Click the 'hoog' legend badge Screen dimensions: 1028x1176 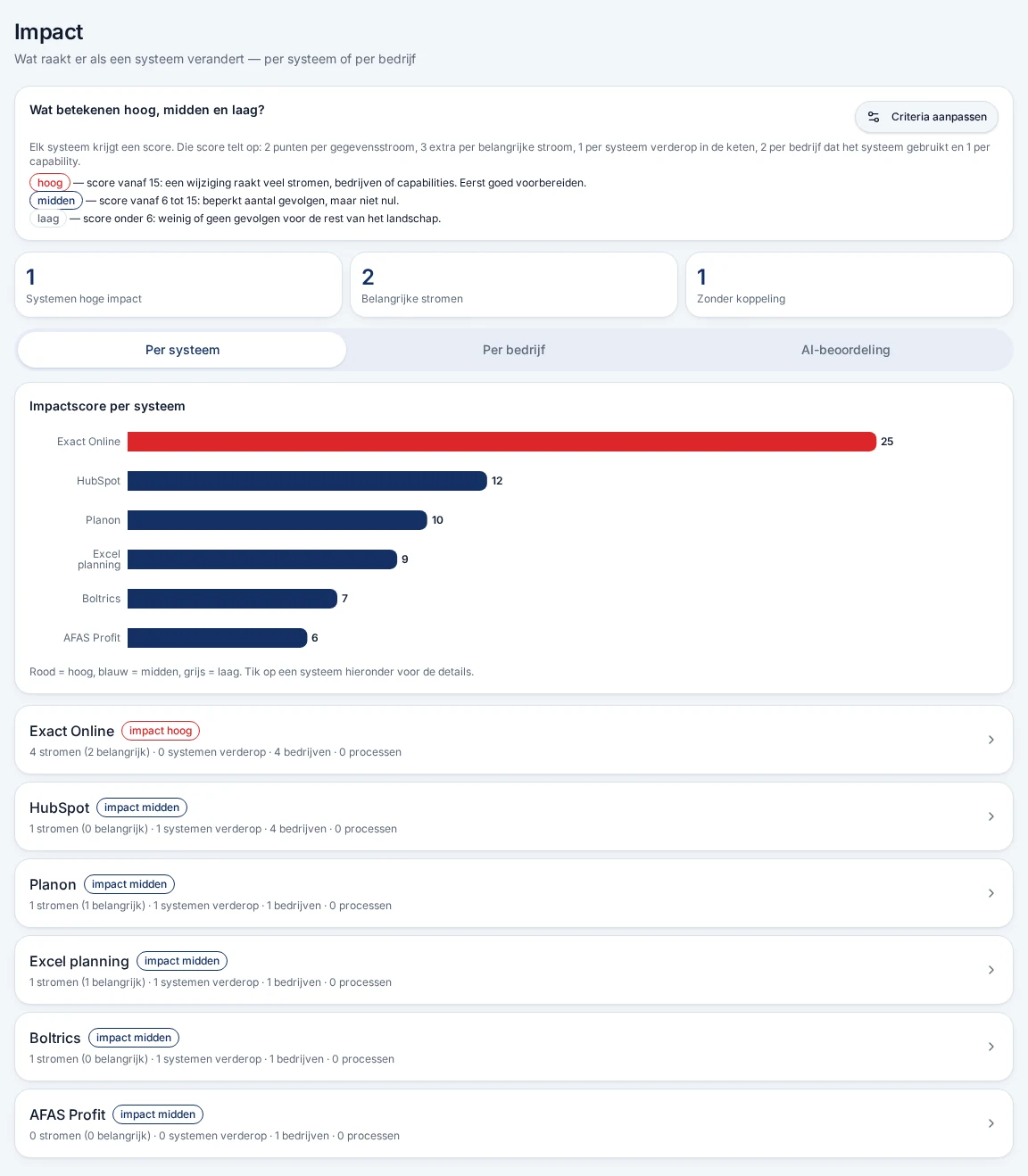(50, 183)
